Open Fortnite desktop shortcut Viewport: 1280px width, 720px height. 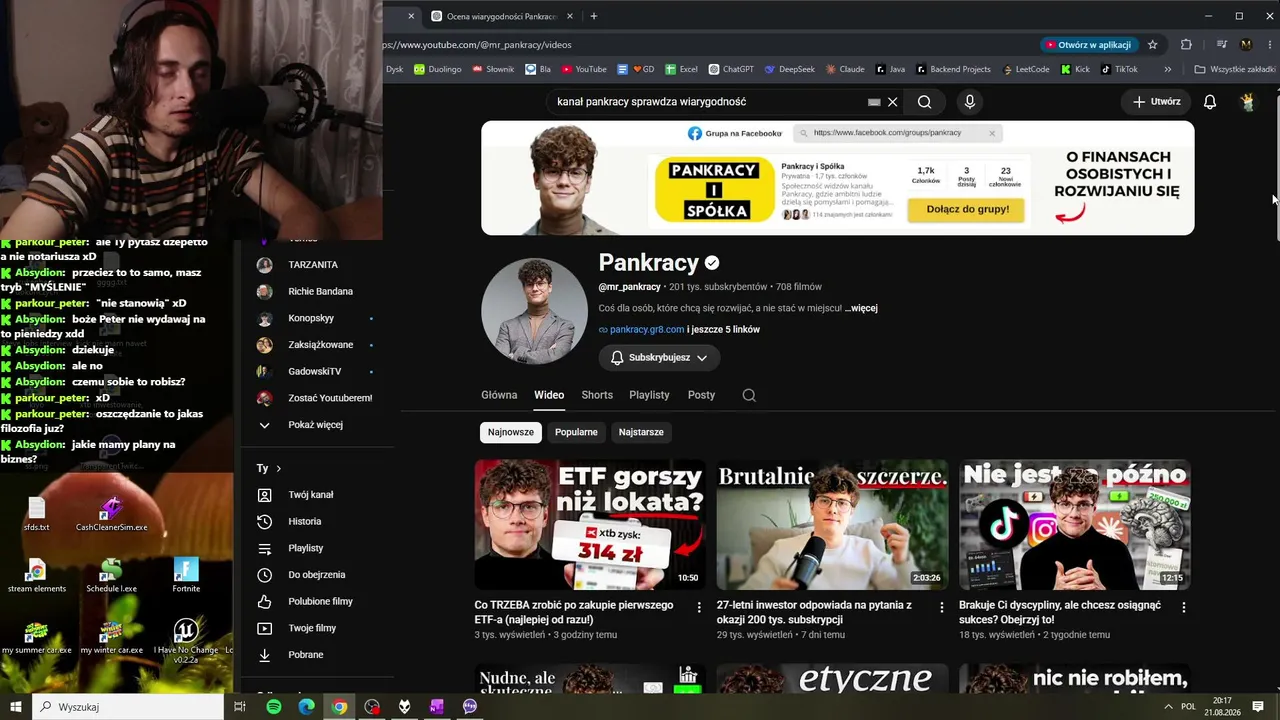click(x=186, y=575)
